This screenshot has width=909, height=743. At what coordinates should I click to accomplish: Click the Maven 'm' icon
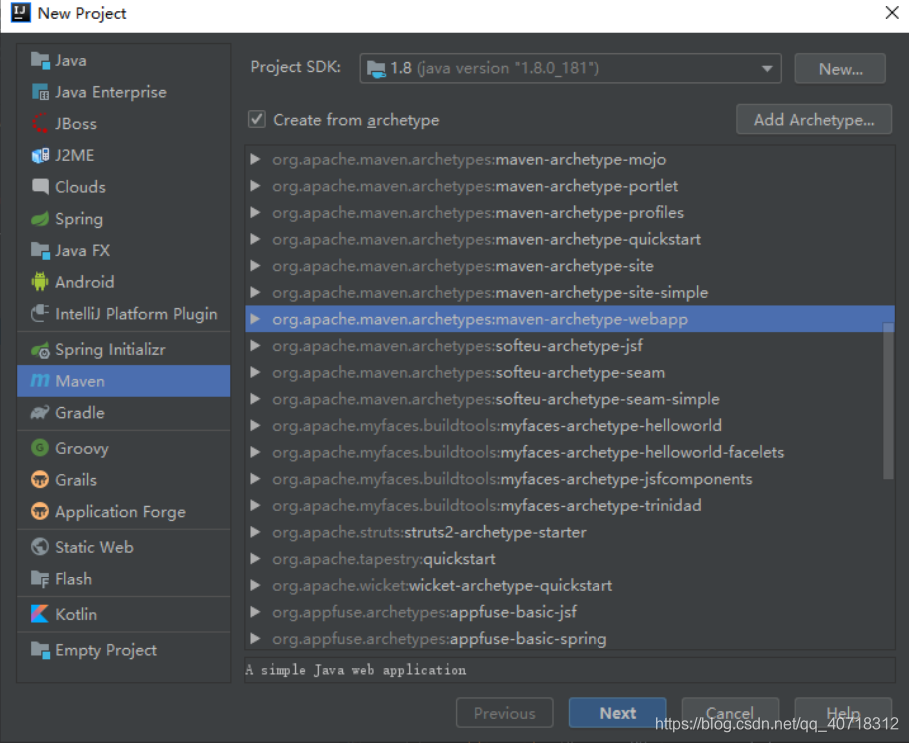coord(40,381)
